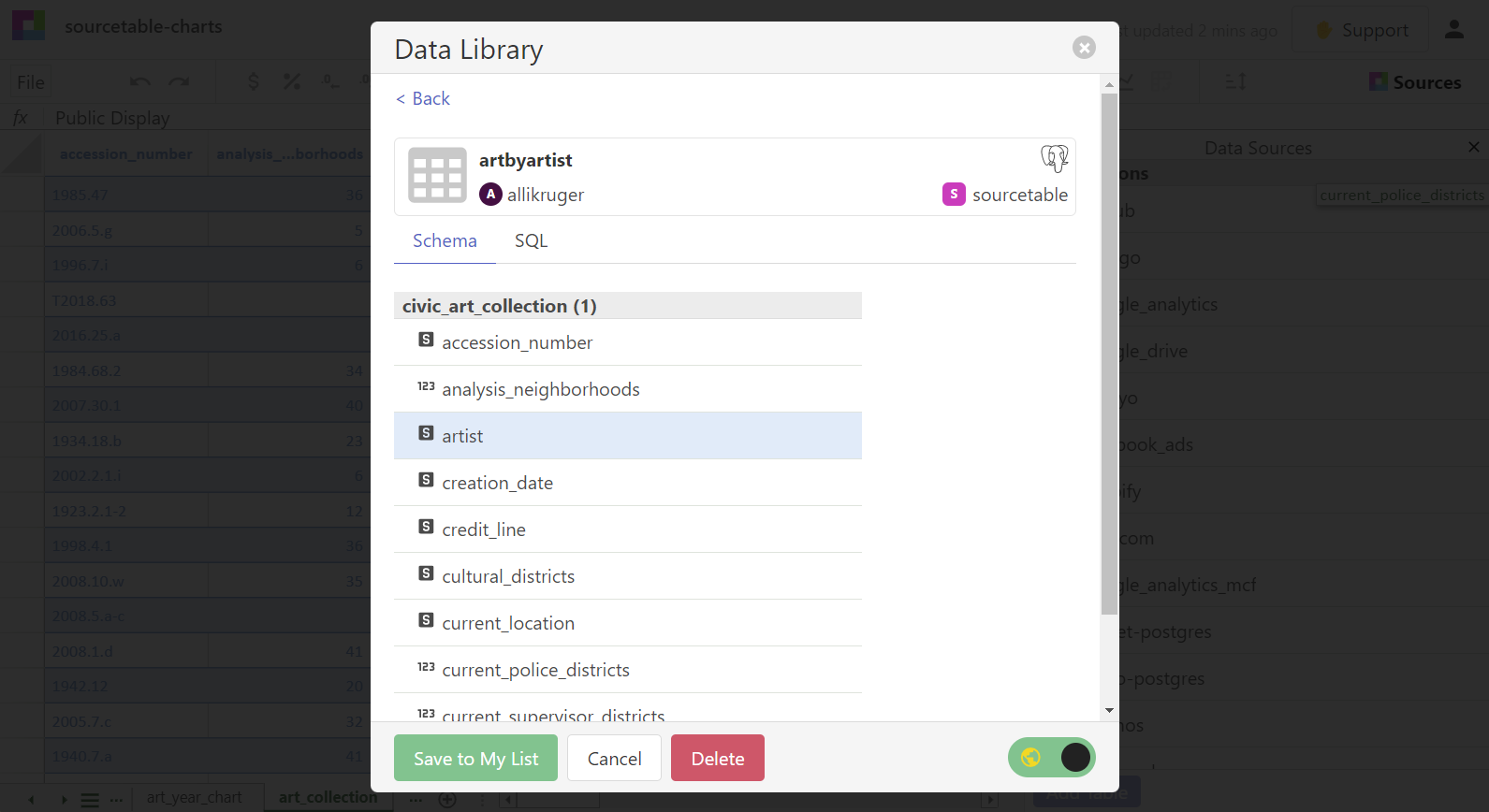Viewport: 1489px width, 812px height.
Task: Click the numeric type icon beside analysis_neighborhoods
Action: (426, 386)
